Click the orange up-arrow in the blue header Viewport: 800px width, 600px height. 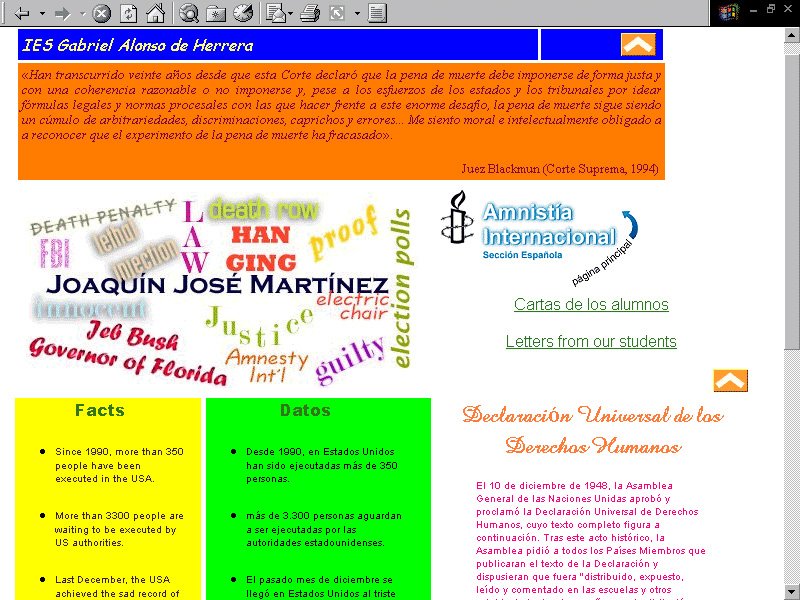point(638,44)
